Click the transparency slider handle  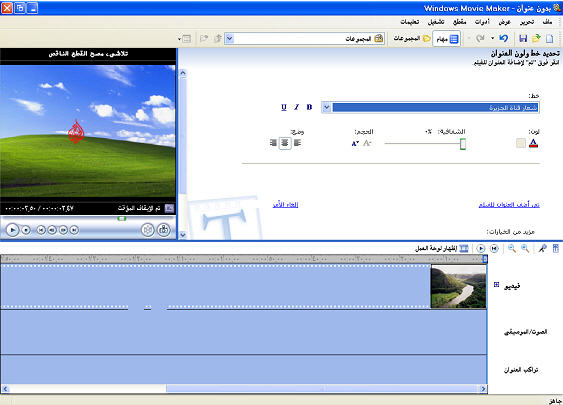463,144
